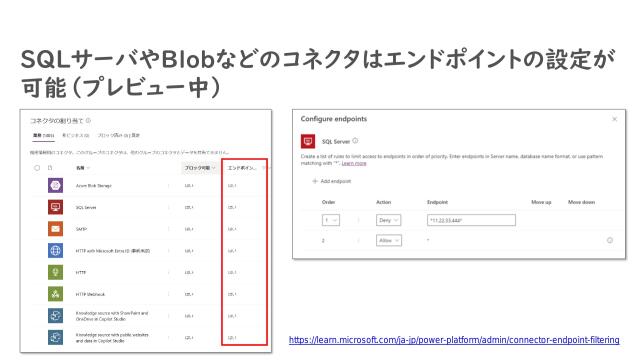This screenshot has width=640, height=360.
Task: Click the red SQL Server icon in the connector list
Action: pyautogui.click(x=56, y=207)
